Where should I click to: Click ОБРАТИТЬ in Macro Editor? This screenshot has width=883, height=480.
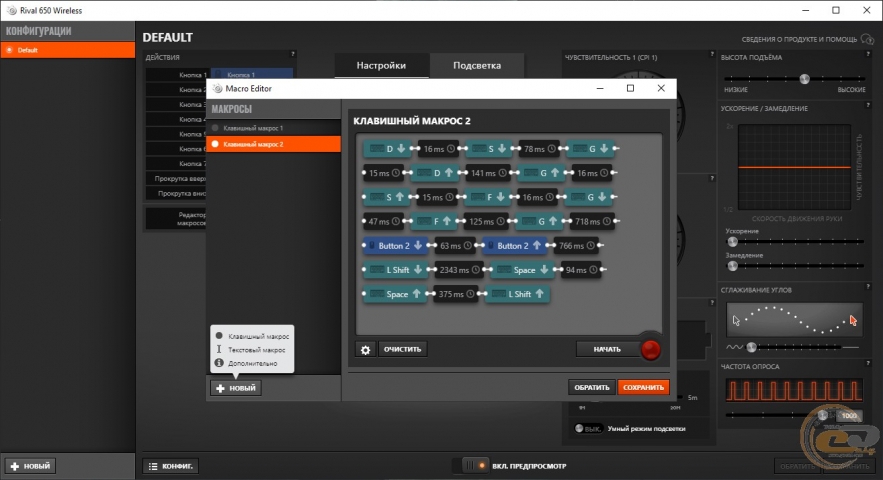click(x=591, y=388)
